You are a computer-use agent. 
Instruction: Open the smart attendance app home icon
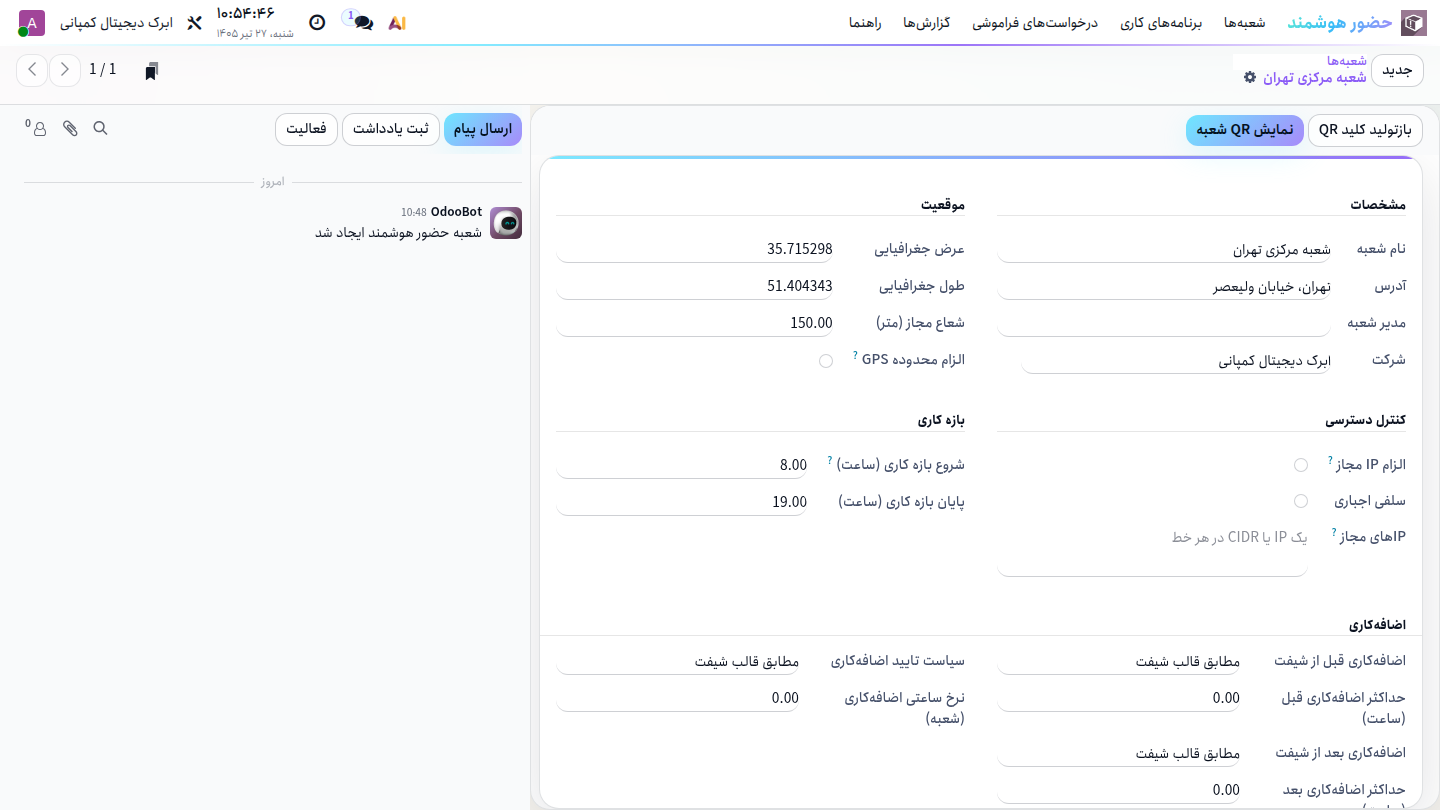pyautogui.click(x=1413, y=23)
